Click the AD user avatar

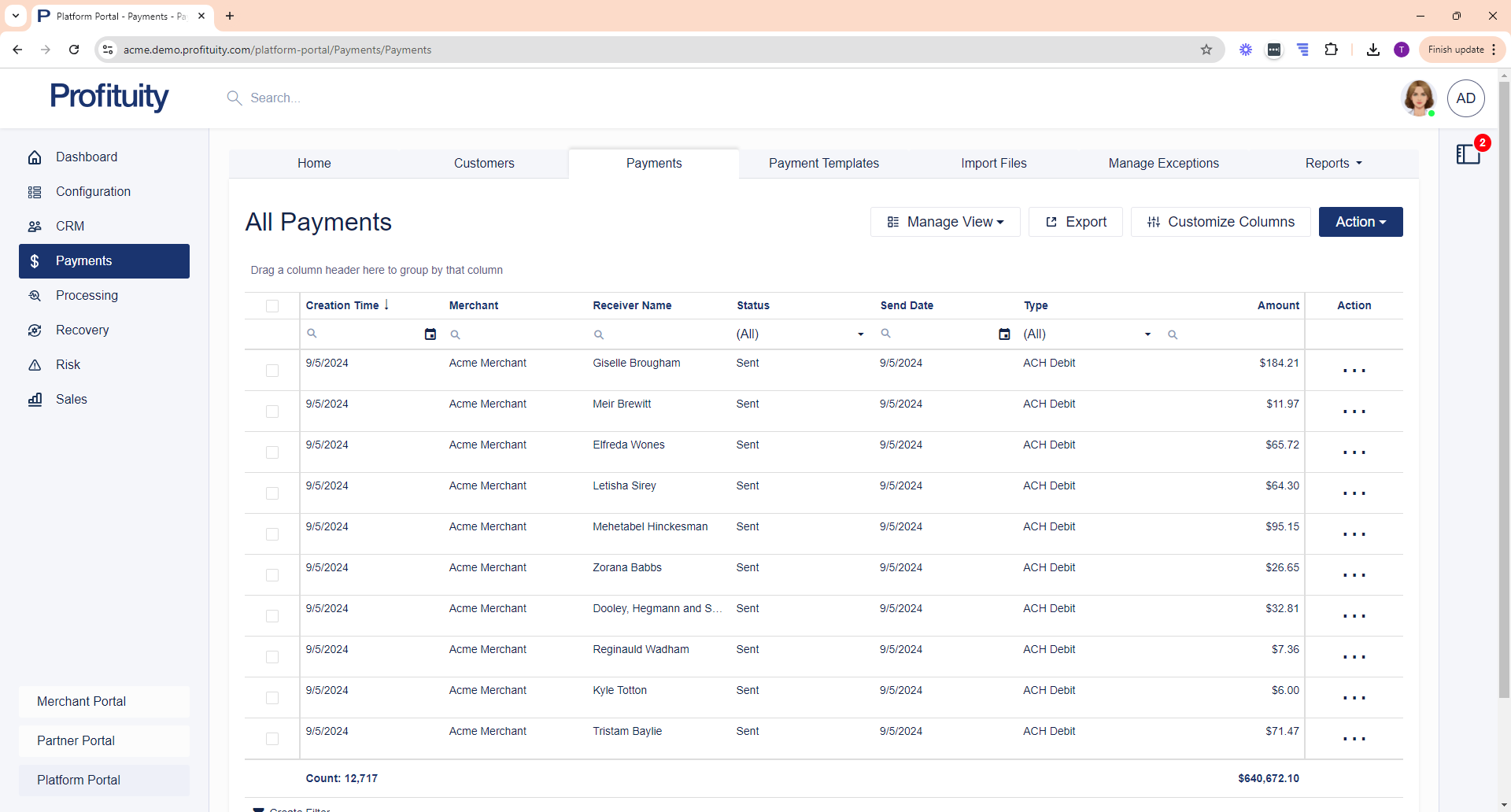(x=1465, y=98)
